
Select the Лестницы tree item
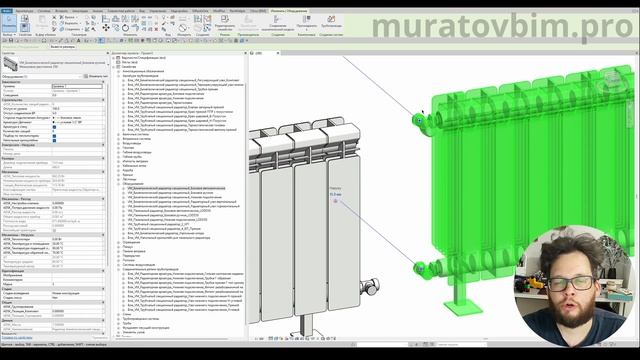click(130, 179)
